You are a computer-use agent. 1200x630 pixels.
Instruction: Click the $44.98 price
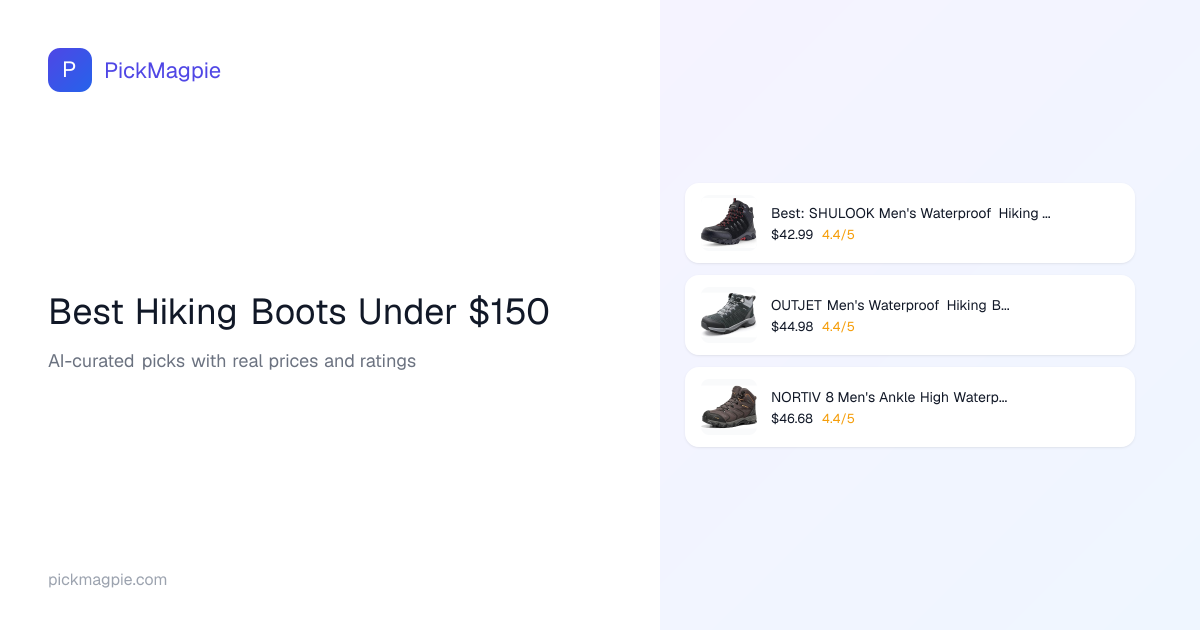pyautogui.click(x=792, y=327)
